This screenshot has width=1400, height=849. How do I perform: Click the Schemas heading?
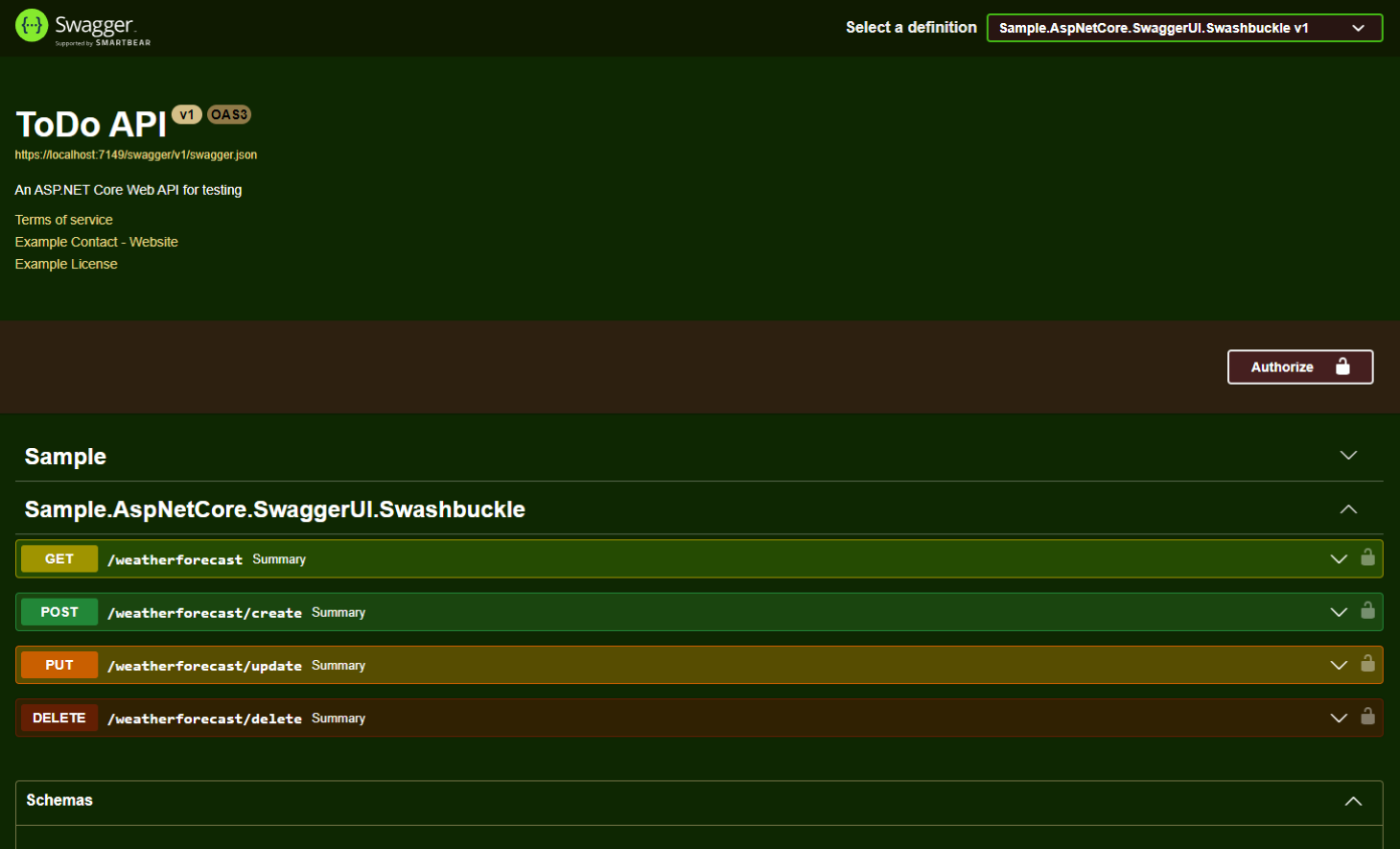59,800
